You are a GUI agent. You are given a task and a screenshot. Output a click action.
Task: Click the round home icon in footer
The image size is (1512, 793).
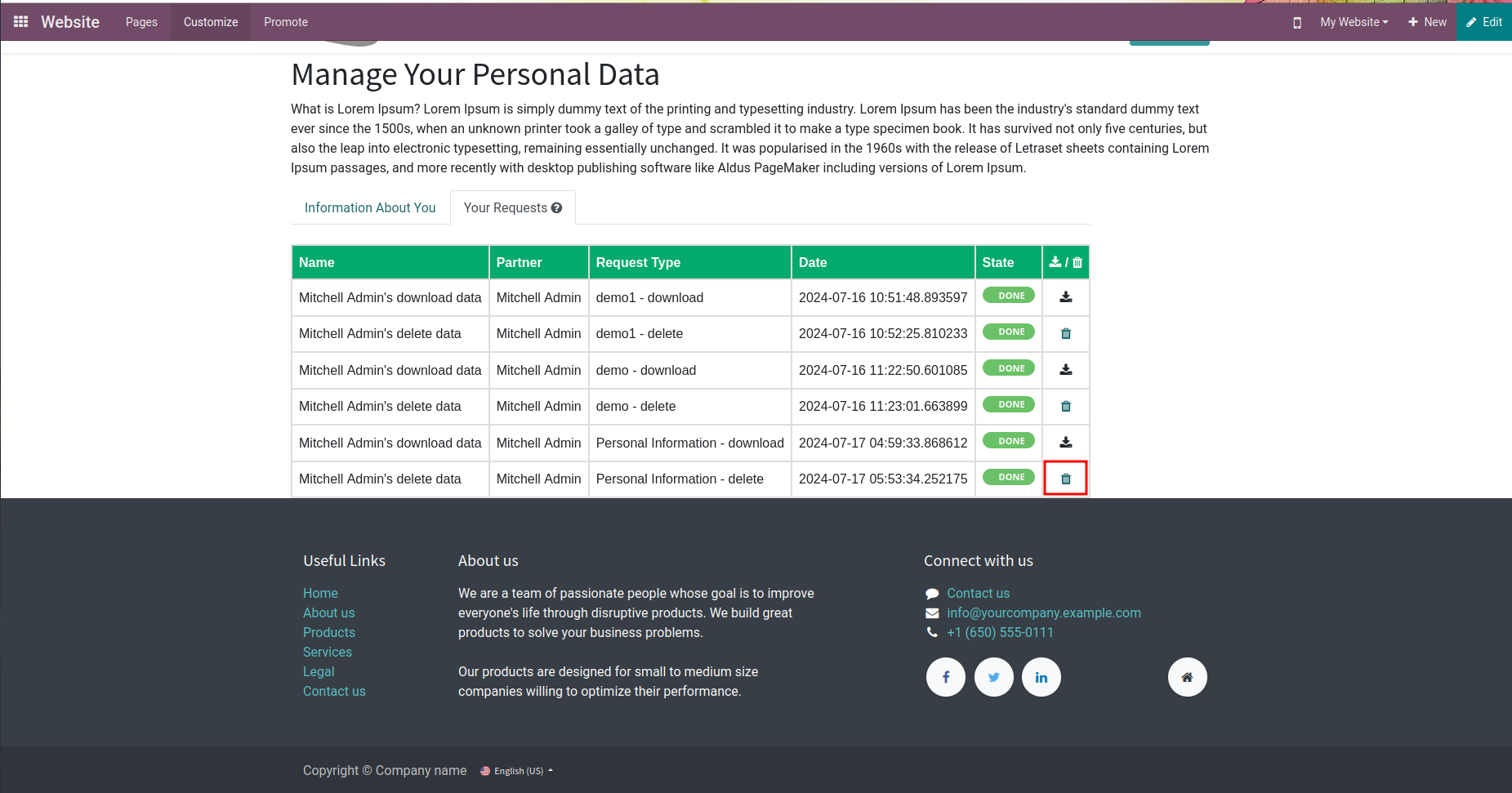(x=1188, y=677)
